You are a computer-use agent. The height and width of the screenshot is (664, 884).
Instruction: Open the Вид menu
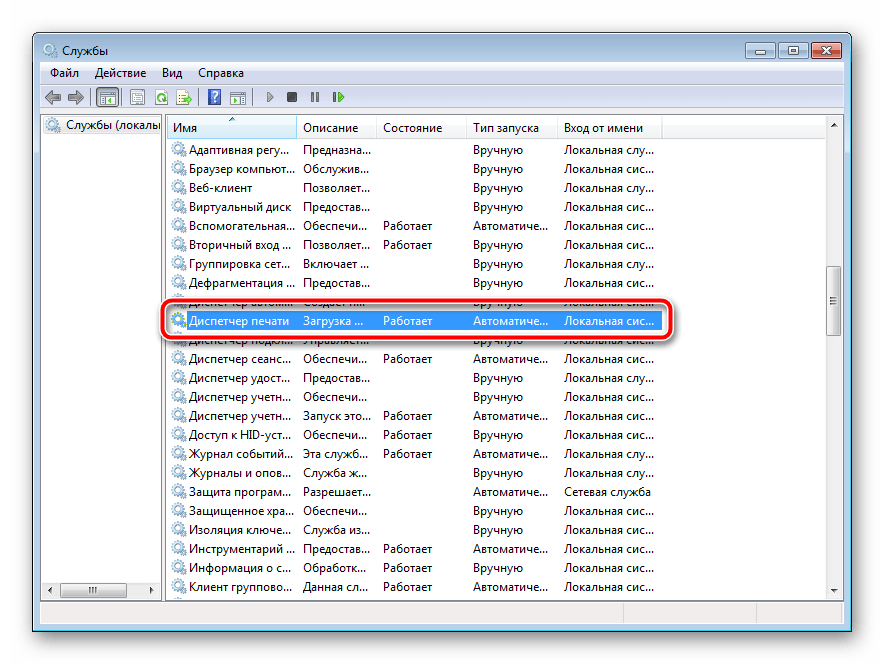pos(171,72)
